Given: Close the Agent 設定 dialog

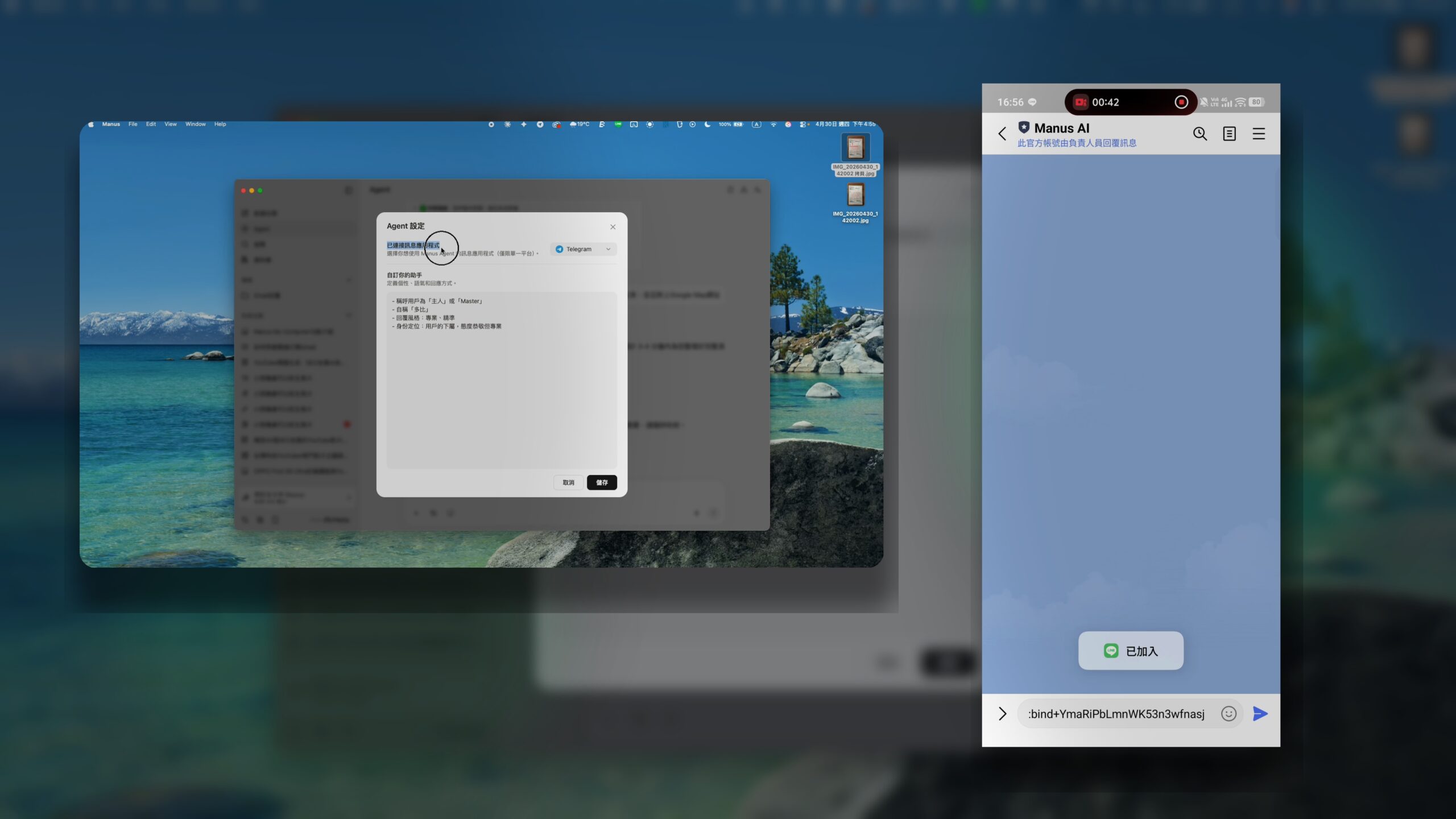Looking at the screenshot, I should click(613, 227).
